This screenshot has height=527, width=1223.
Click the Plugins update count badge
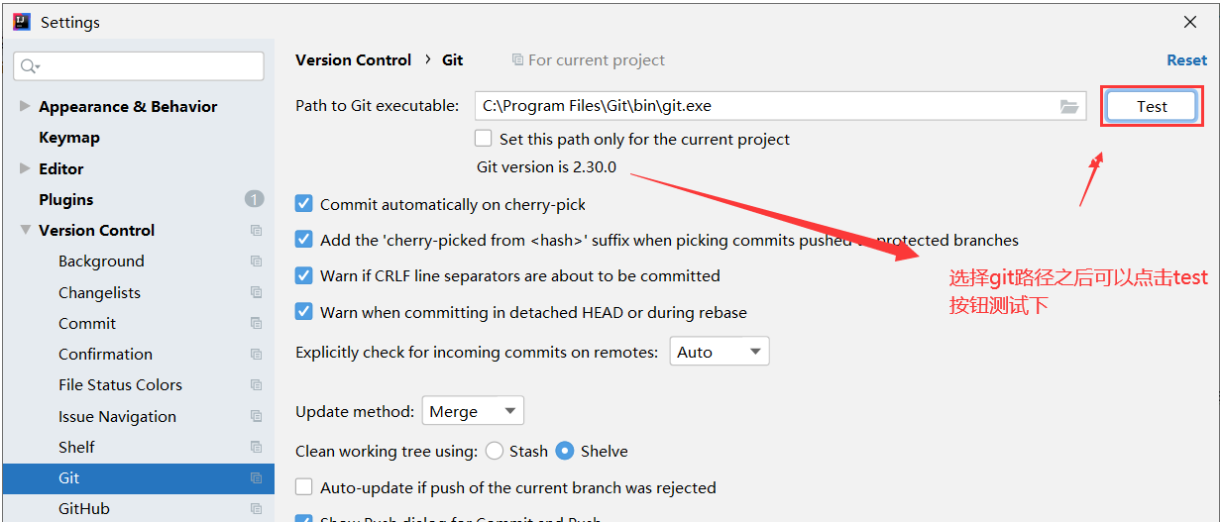click(x=254, y=199)
